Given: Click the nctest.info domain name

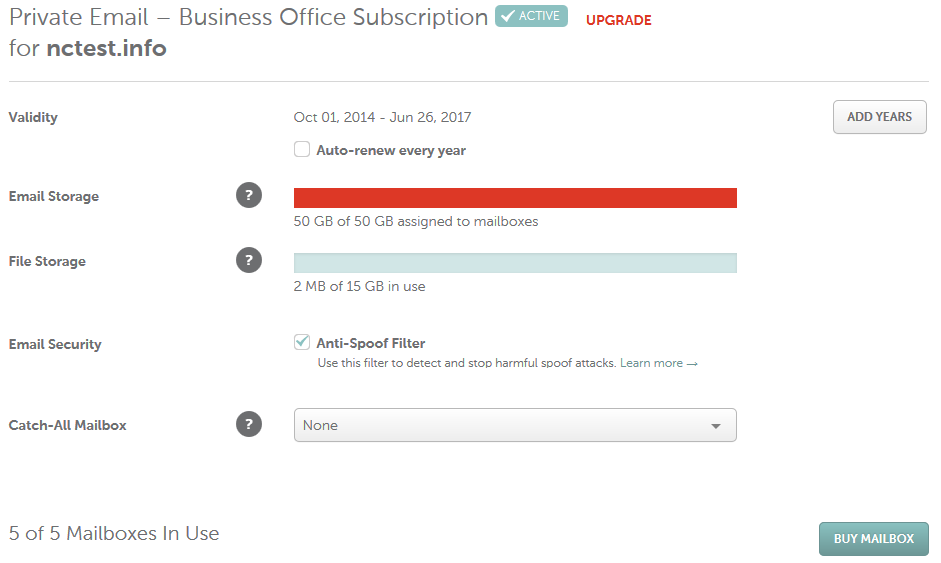Looking at the screenshot, I should [106, 48].
